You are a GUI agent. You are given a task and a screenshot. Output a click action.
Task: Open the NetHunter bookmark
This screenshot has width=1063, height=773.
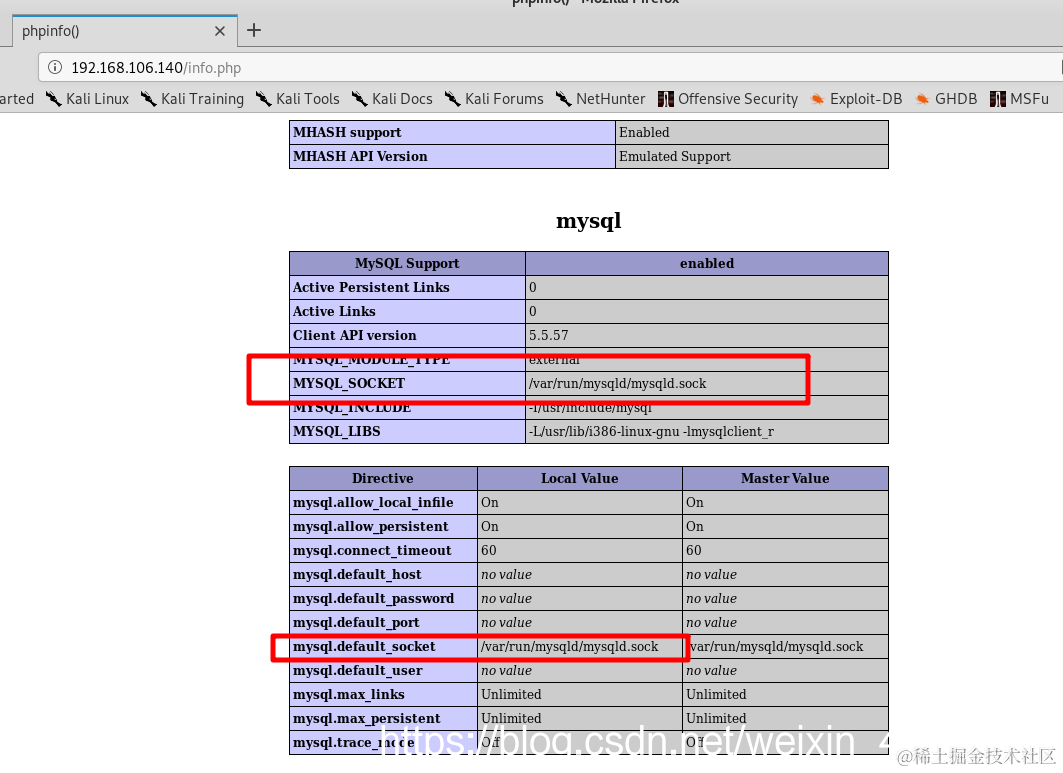click(x=601, y=99)
